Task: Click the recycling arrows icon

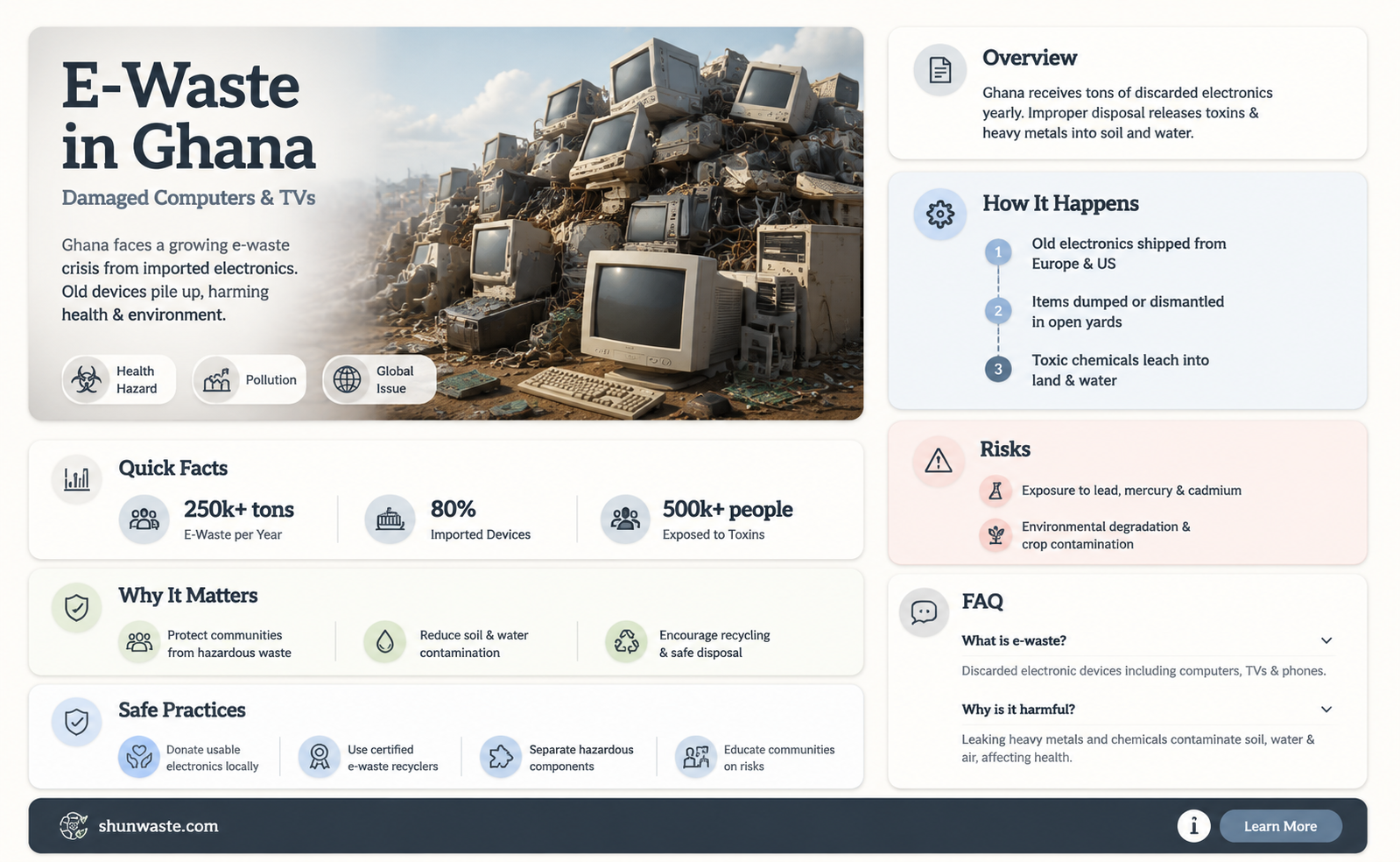Action: [x=626, y=642]
